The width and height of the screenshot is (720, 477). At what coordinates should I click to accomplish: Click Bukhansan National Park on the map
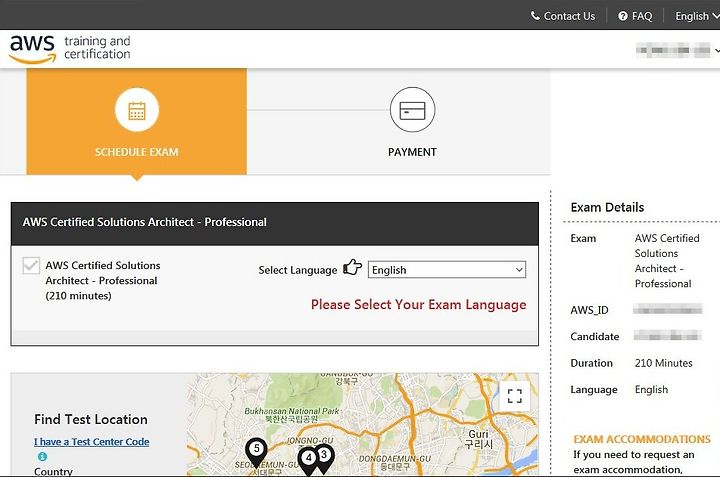tap(292, 415)
